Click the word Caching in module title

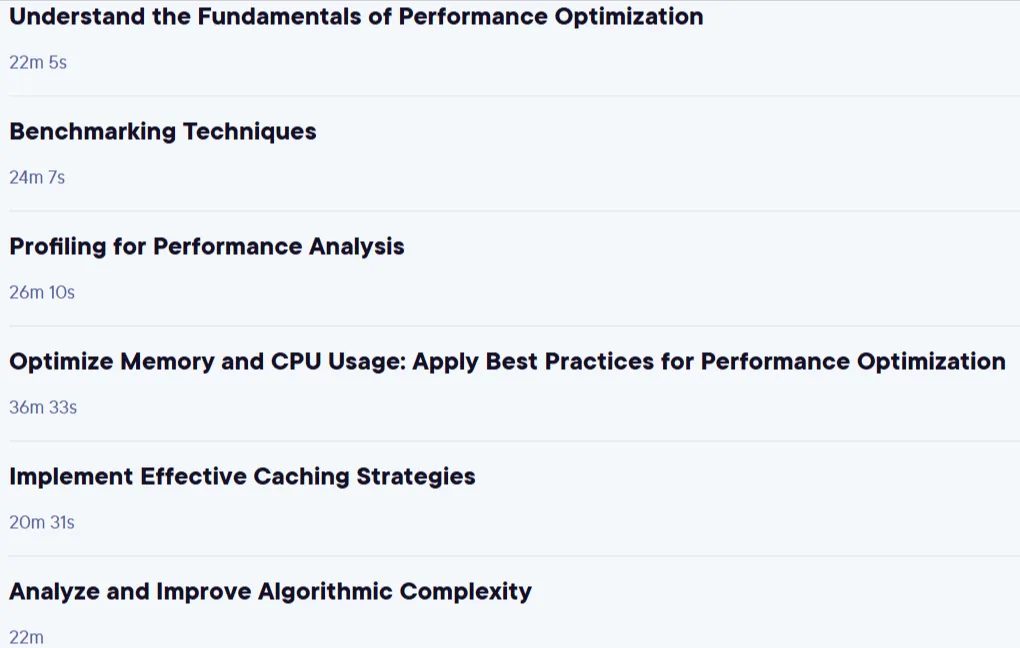[x=301, y=476]
